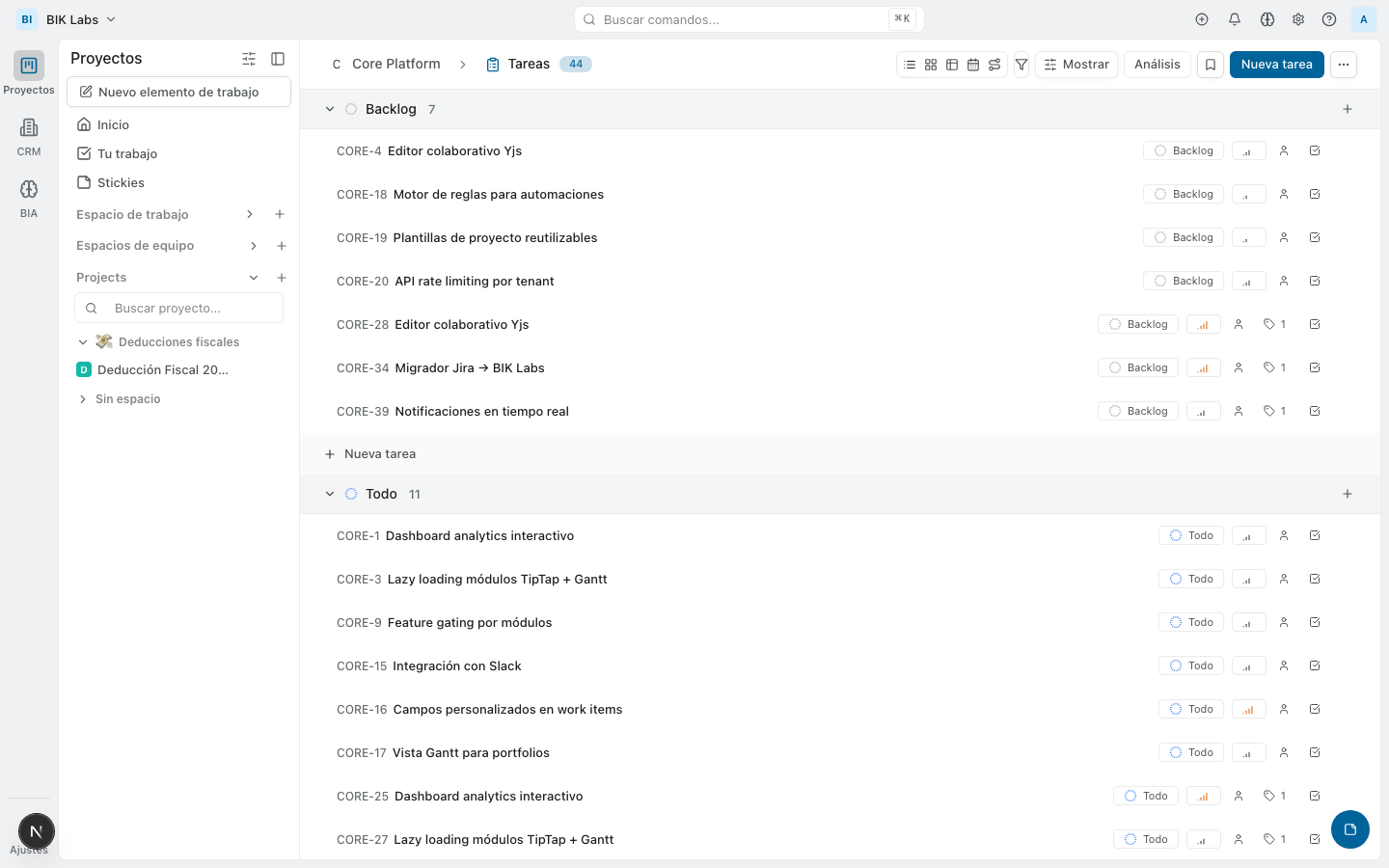Image resolution: width=1389 pixels, height=868 pixels.
Task: Bookmark this Tareas view
Action: tap(1210, 64)
